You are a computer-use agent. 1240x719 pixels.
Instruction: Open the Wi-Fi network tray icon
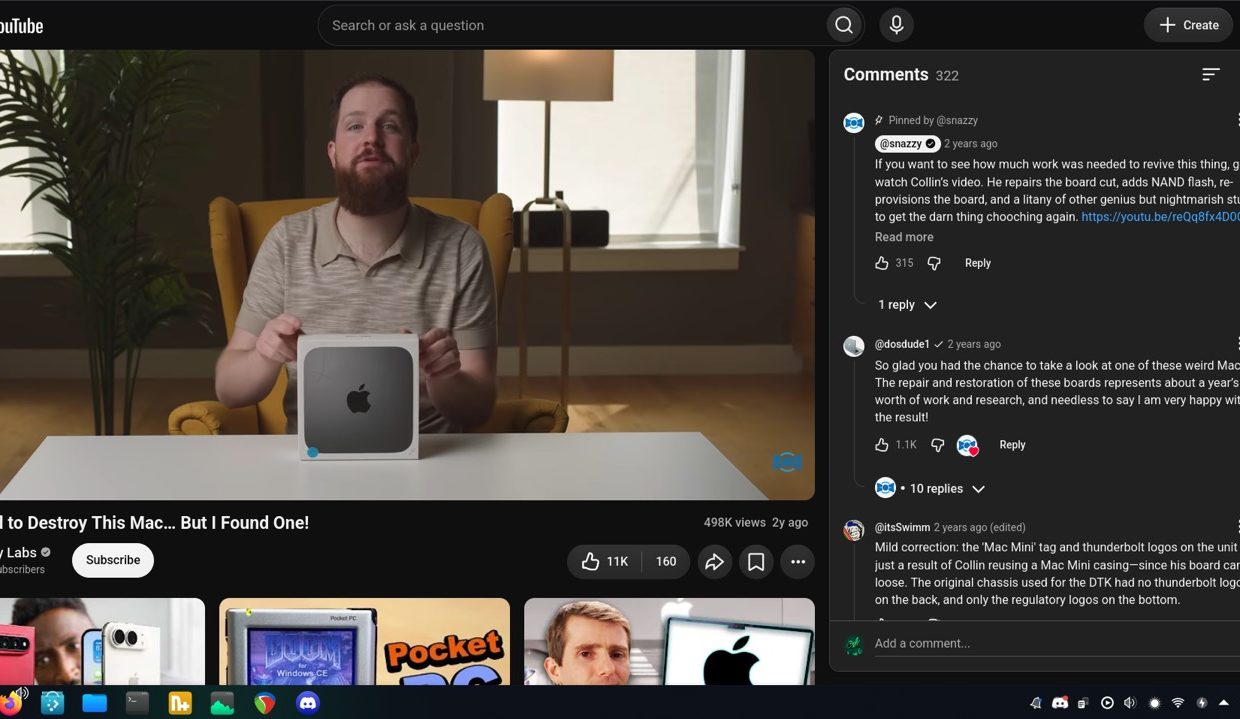pyautogui.click(x=1178, y=703)
